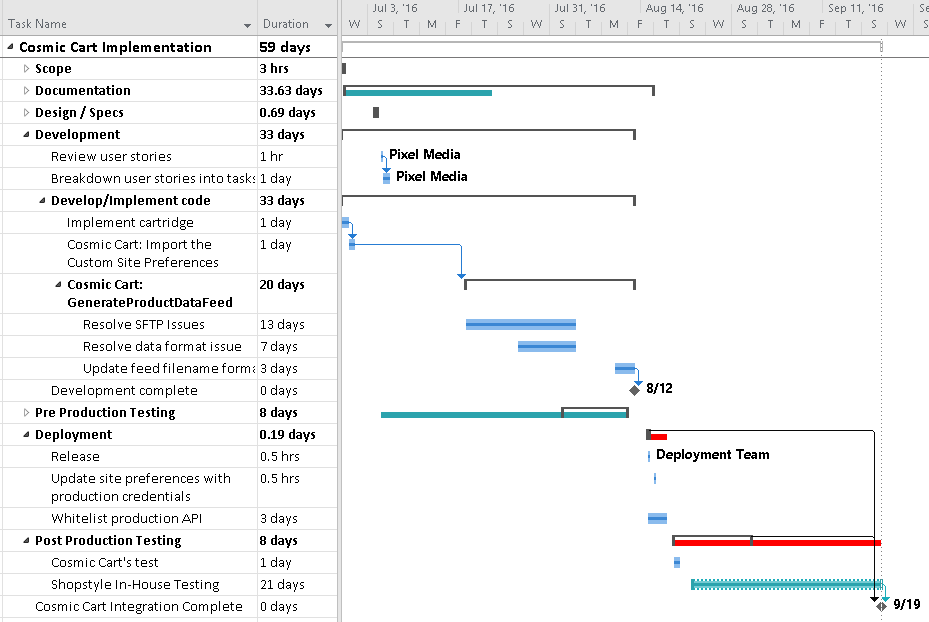The height and width of the screenshot is (622, 929).
Task: Click the Sep 11, '16 timescale header
Action: (x=856, y=8)
